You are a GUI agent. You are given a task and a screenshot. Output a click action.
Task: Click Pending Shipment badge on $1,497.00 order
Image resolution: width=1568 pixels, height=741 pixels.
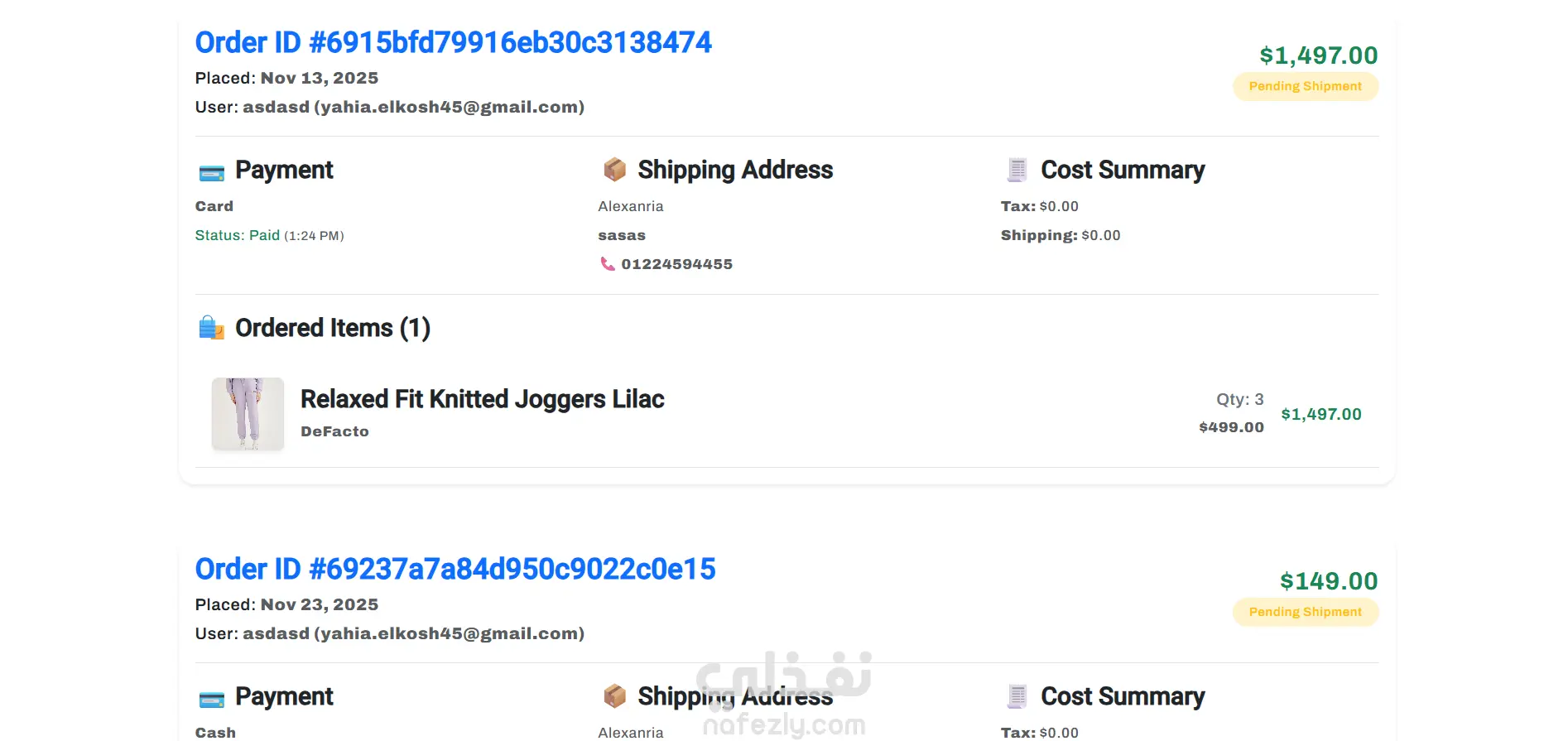tap(1305, 86)
